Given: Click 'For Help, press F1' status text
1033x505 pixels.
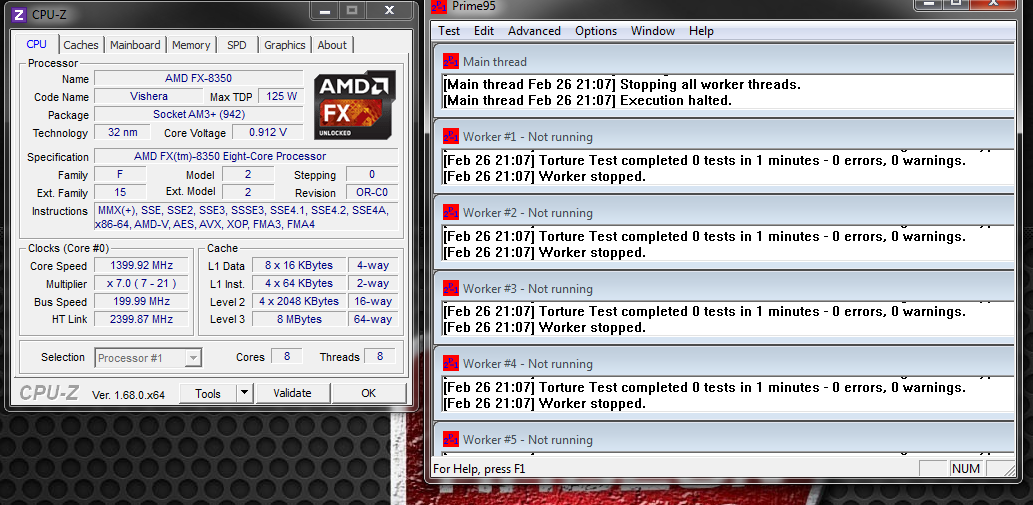Looking at the screenshot, I should pyautogui.click(x=479, y=469).
